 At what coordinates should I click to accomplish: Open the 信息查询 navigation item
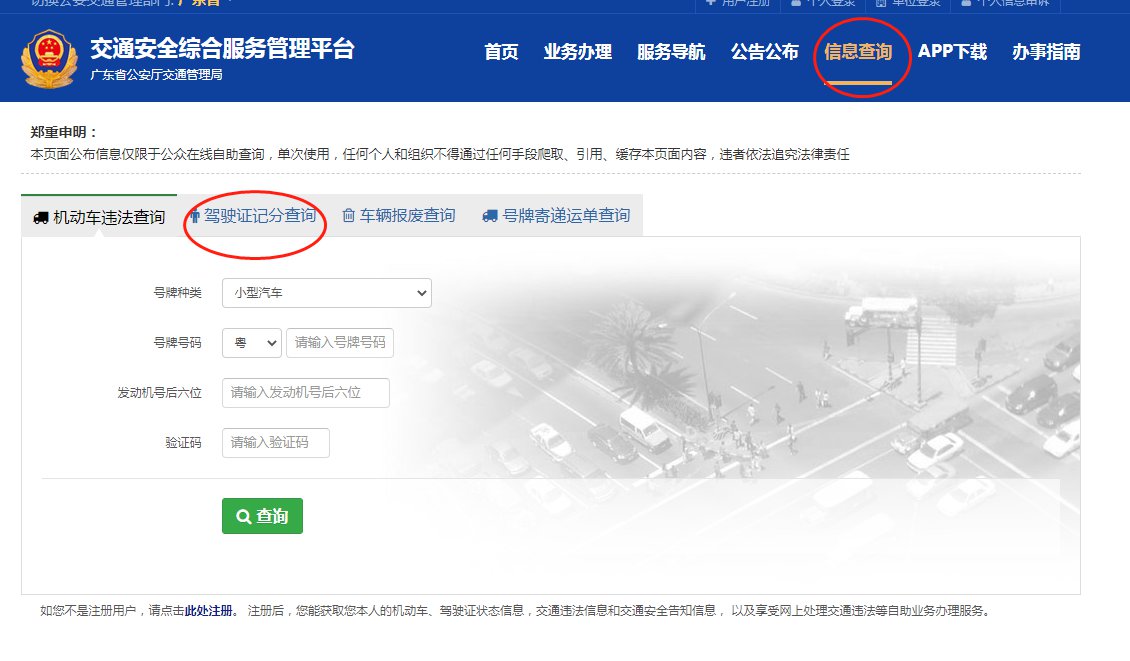point(857,52)
